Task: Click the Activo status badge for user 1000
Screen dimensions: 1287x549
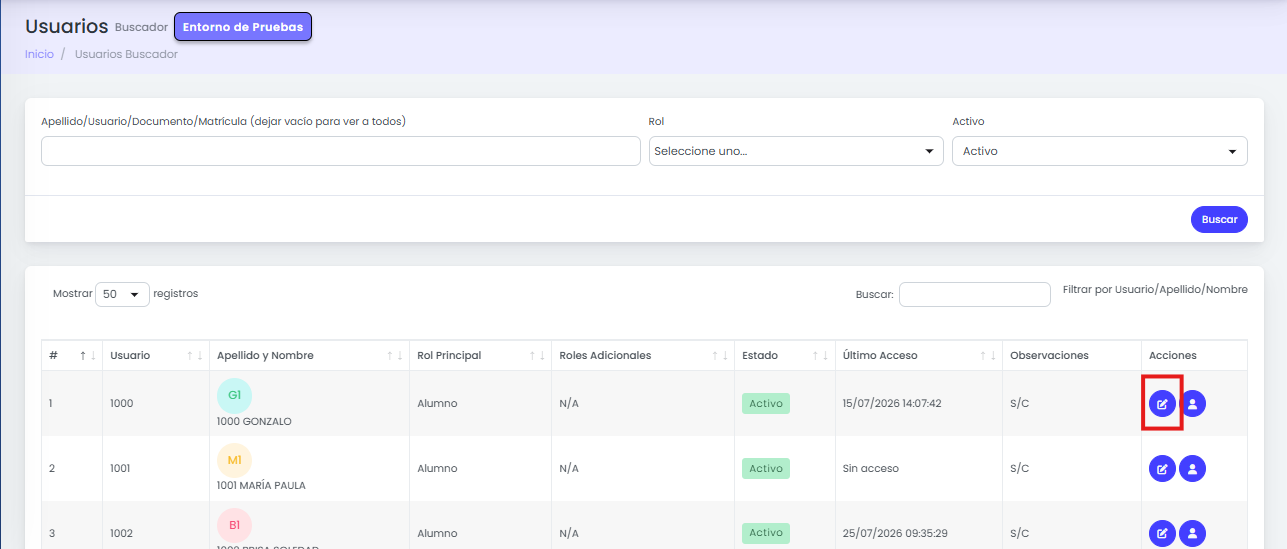Action: (766, 403)
